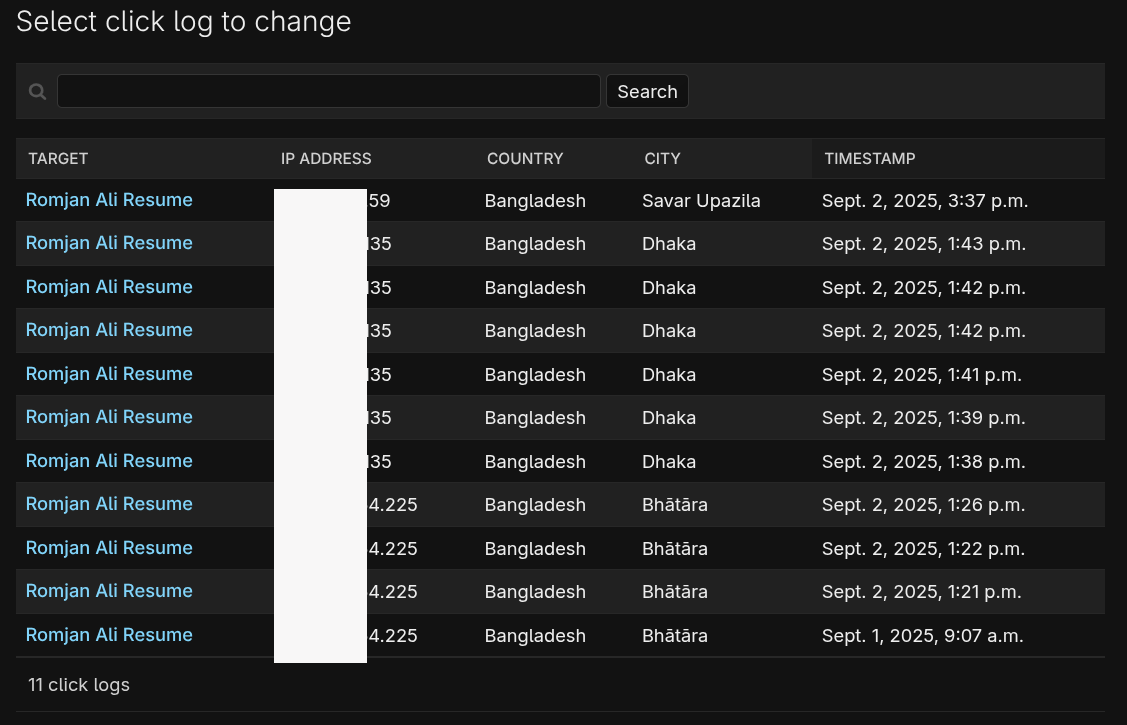Sort by the IP ADDRESS column header

[x=326, y=158]
